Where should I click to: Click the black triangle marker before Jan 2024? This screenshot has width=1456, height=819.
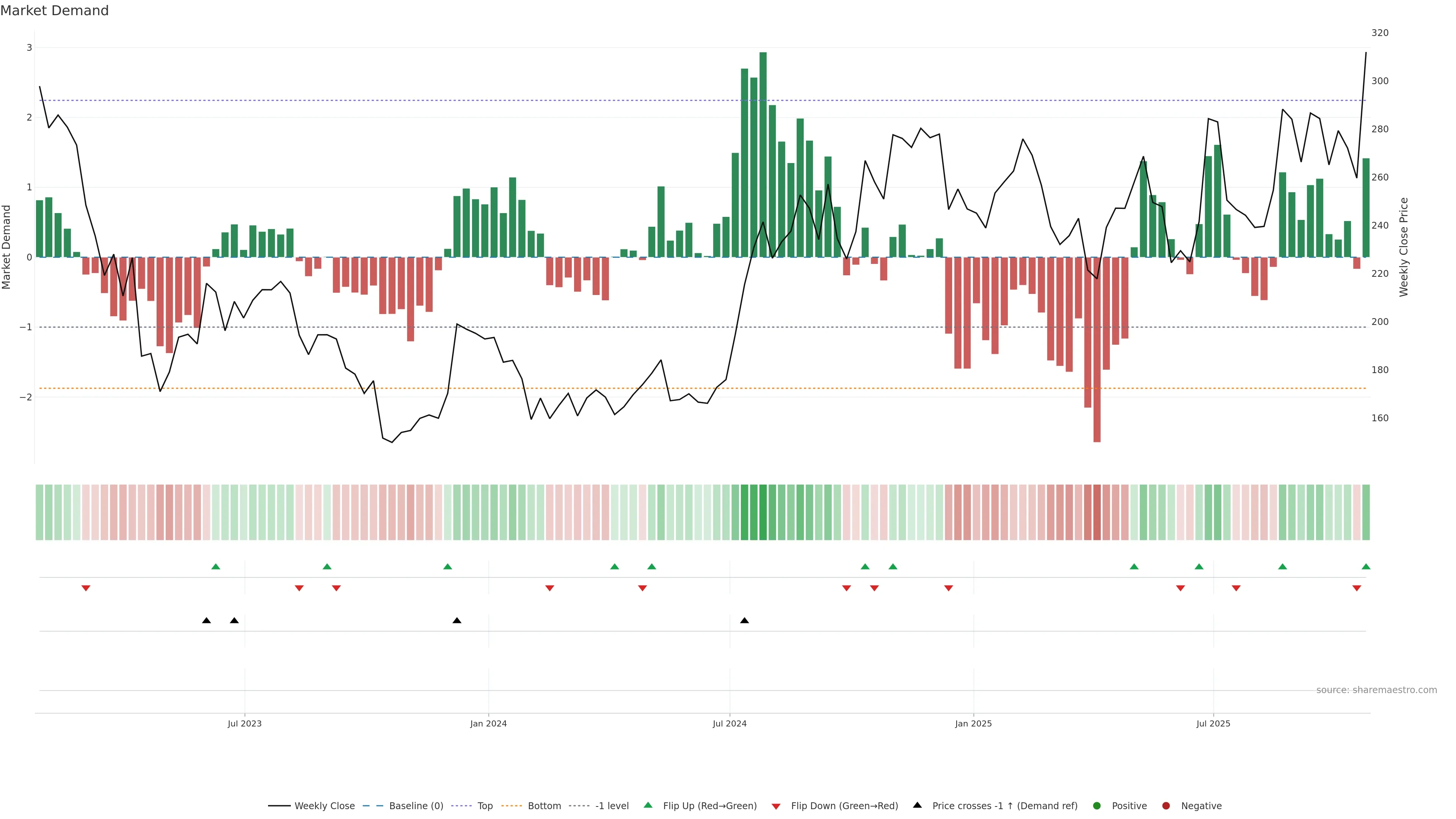(x=457, y=621)
